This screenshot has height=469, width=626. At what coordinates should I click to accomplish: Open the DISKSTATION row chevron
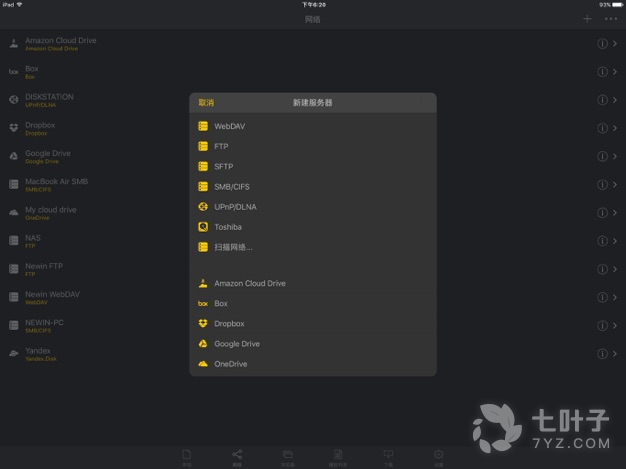615,100
